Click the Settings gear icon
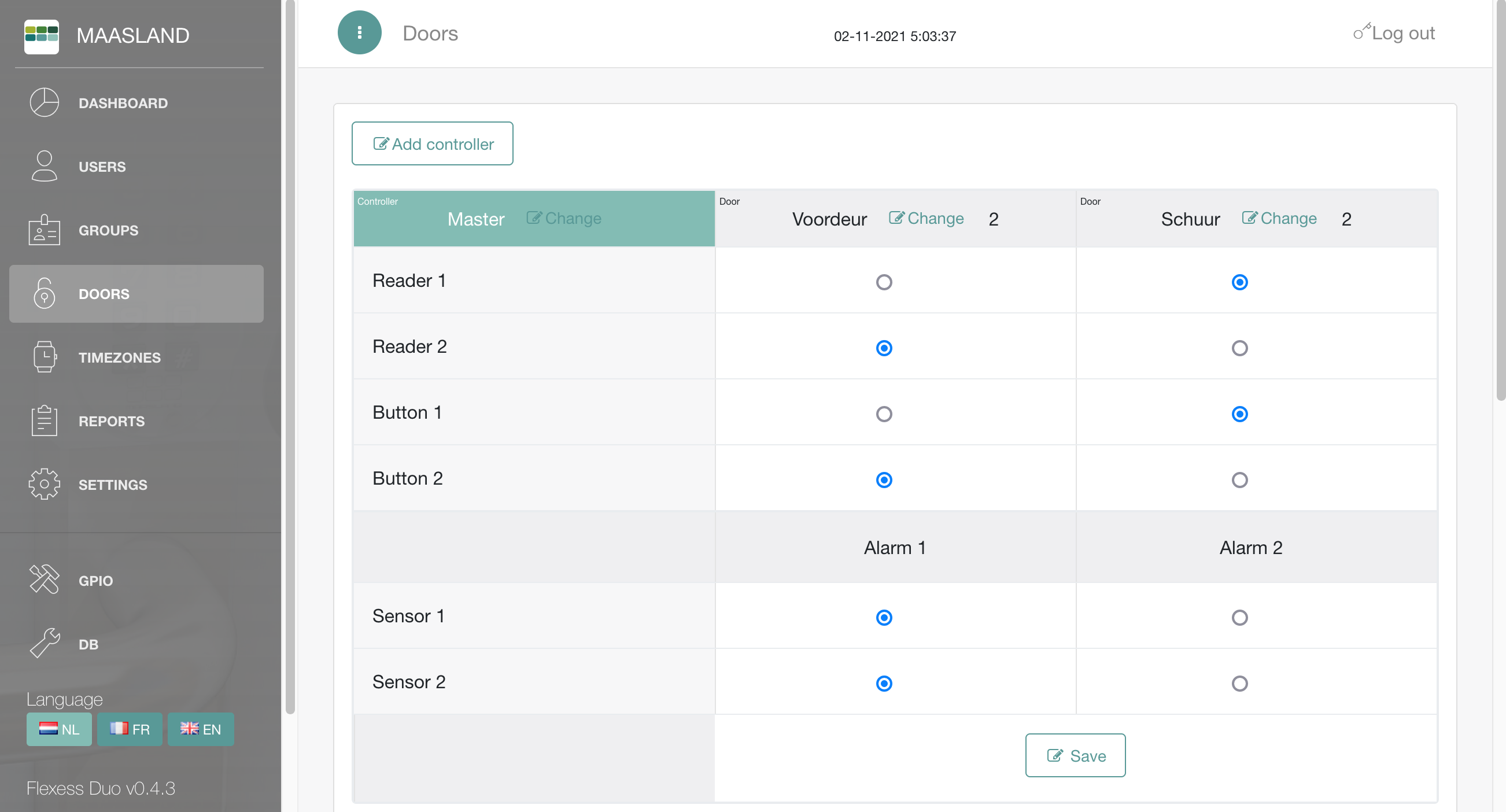Image resolution: width=1506 pixels, height=812 pixels. click(45, 484)
